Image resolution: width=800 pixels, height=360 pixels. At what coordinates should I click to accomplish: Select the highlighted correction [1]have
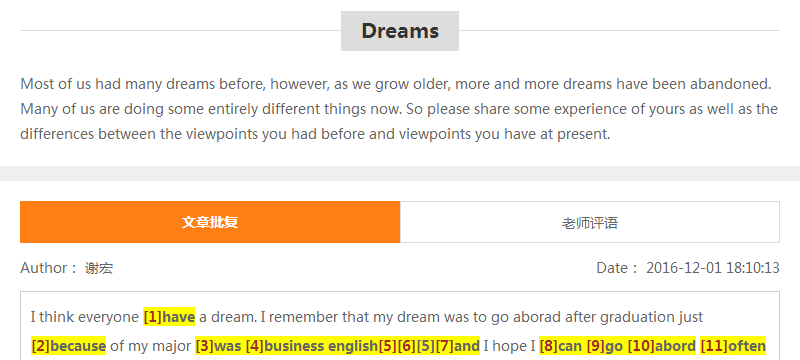[x=169, y=317]
